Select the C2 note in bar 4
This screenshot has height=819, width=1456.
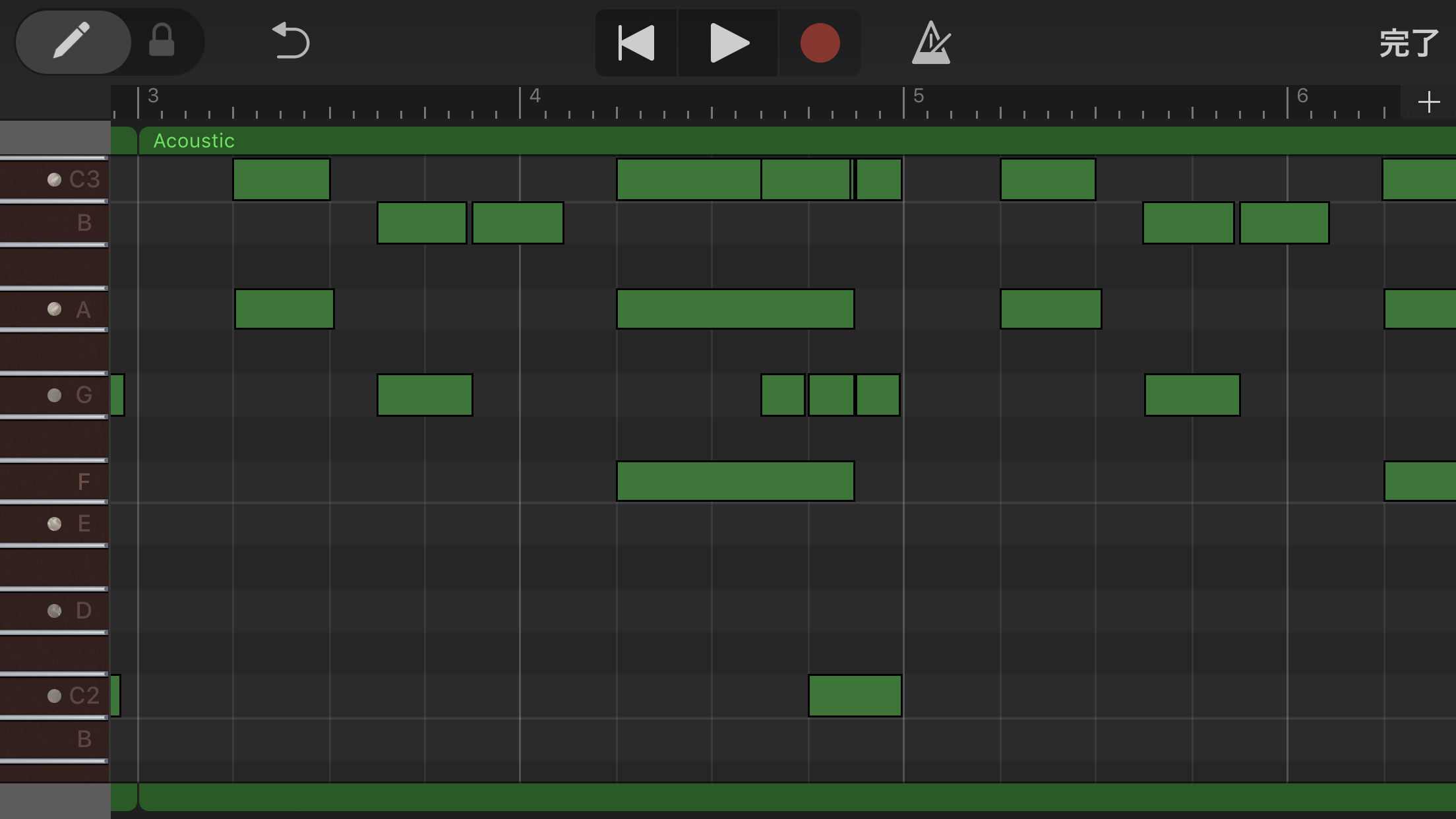[855, 696]
